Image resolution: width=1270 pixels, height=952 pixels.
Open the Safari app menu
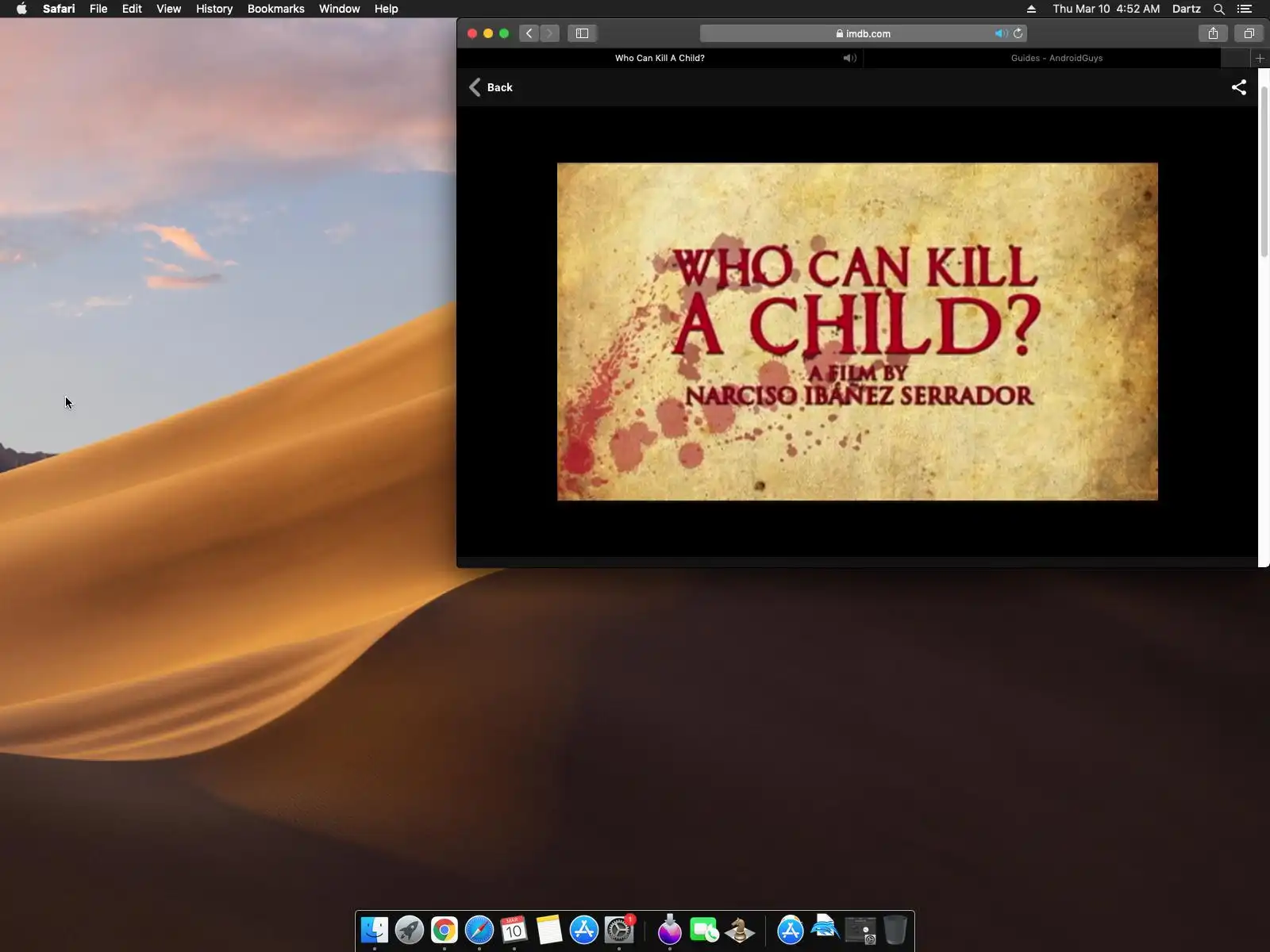coord(59,9)
